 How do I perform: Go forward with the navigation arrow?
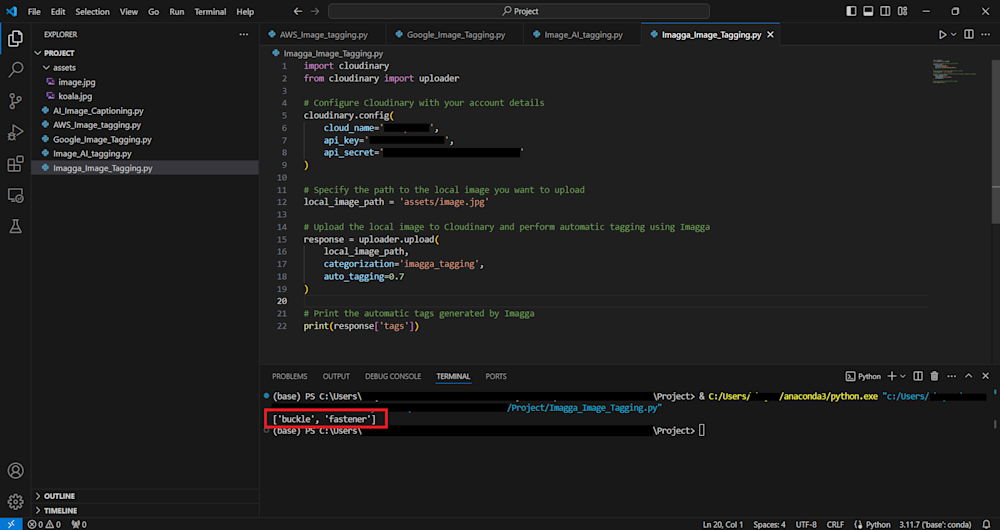(x=316, y=11)
